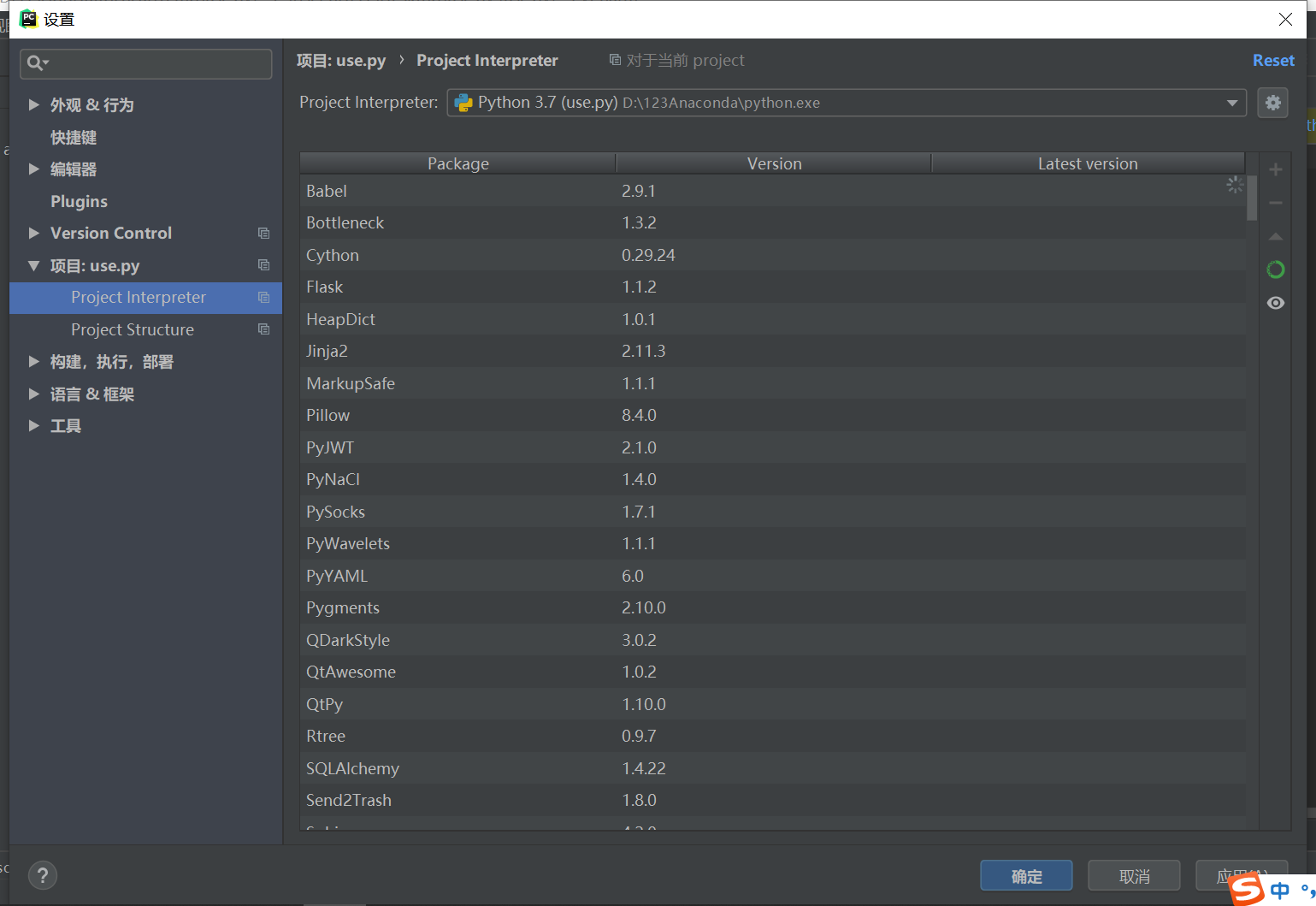Screen dimensions: 1316x906
Task: Click project-level icon beside Project Structure
Action: pos(263,329)
